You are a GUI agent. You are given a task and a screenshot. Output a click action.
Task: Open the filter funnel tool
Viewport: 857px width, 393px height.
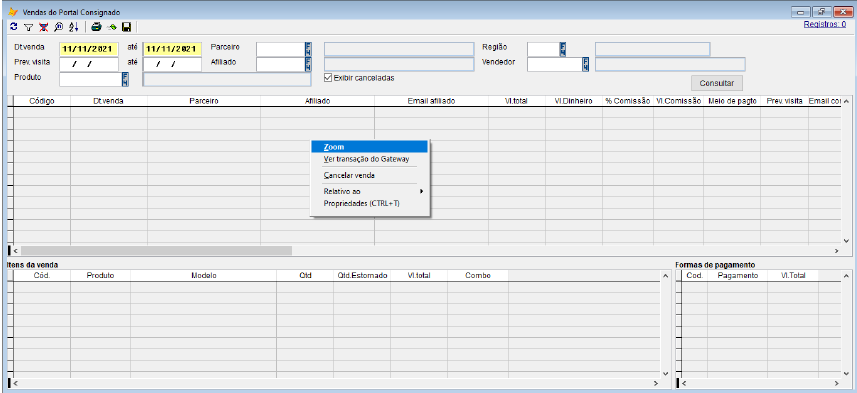(28, 26)
